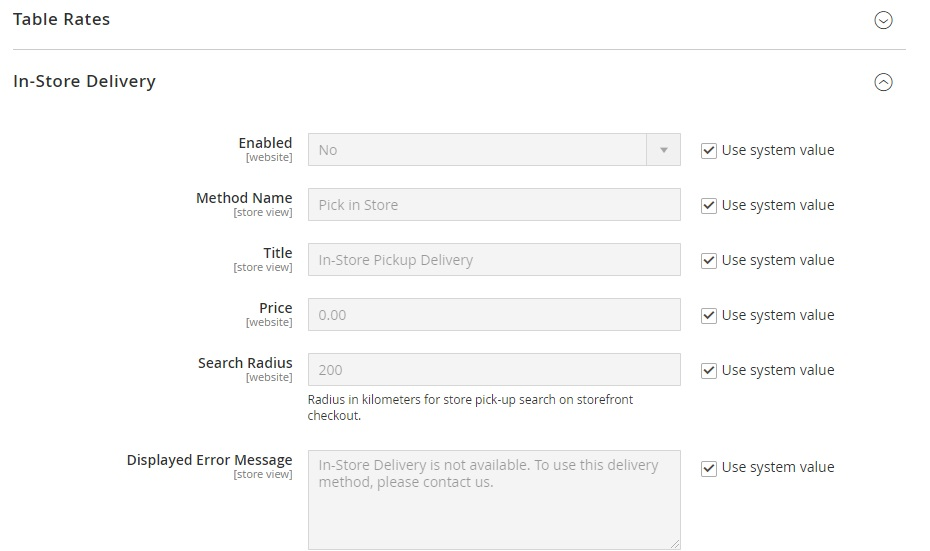This screenshot has height=551, width=930.
Task: Select the Search Radius field showing 200
Action: coord(494,370)
